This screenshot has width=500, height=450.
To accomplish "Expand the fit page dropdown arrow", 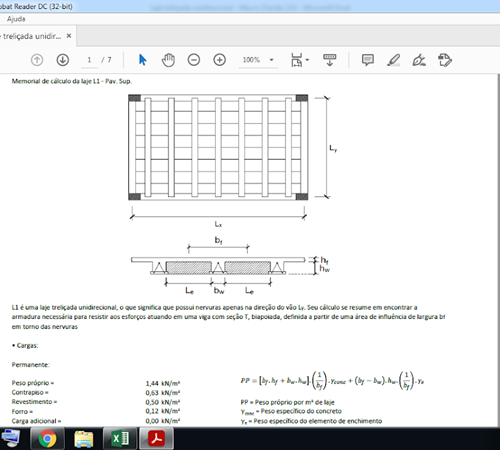I will (x=307, y=60).
